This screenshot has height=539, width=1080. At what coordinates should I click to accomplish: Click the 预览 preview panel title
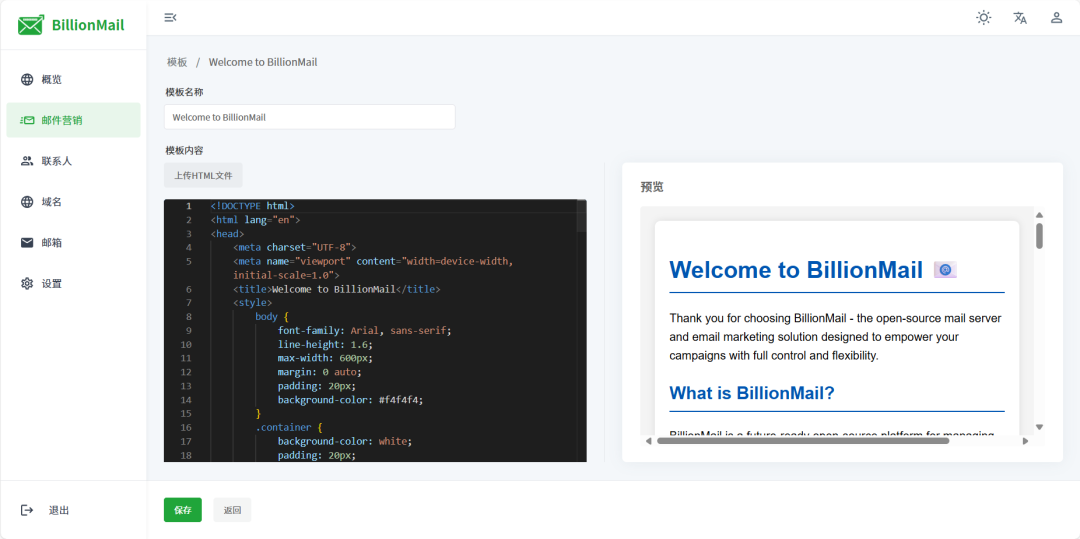tap(652, 187)
